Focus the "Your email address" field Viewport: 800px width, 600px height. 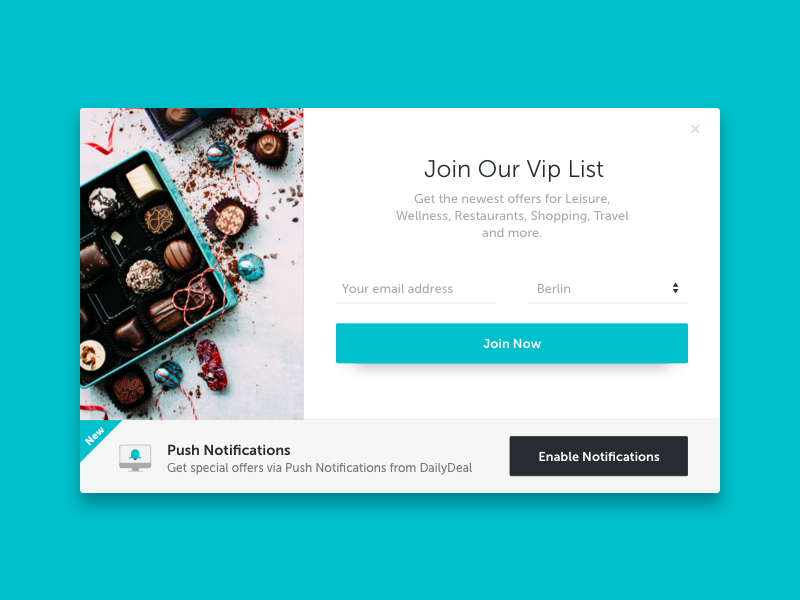(x=416, y=289)
